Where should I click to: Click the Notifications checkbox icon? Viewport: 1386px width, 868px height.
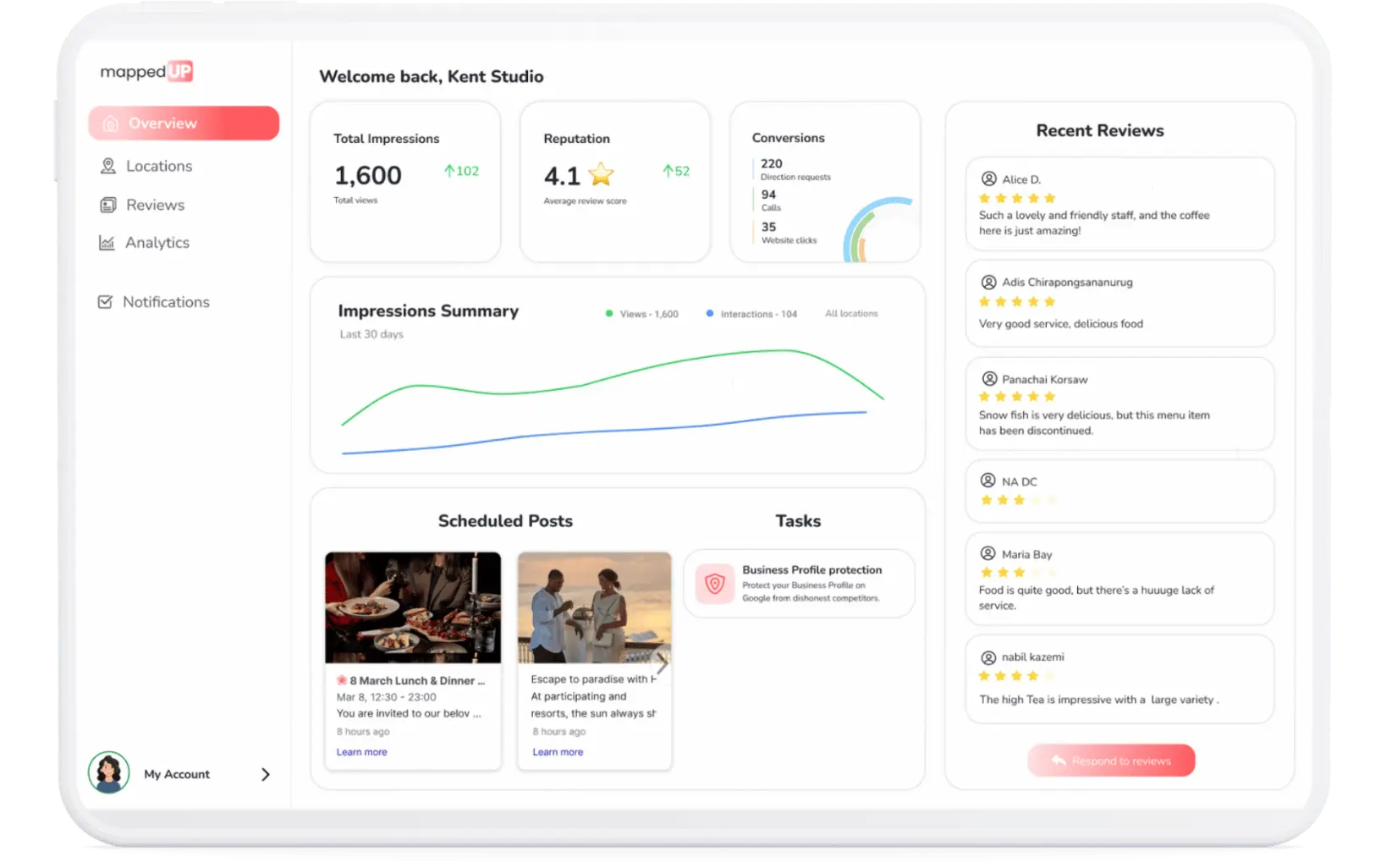click(x=105, y=302)
